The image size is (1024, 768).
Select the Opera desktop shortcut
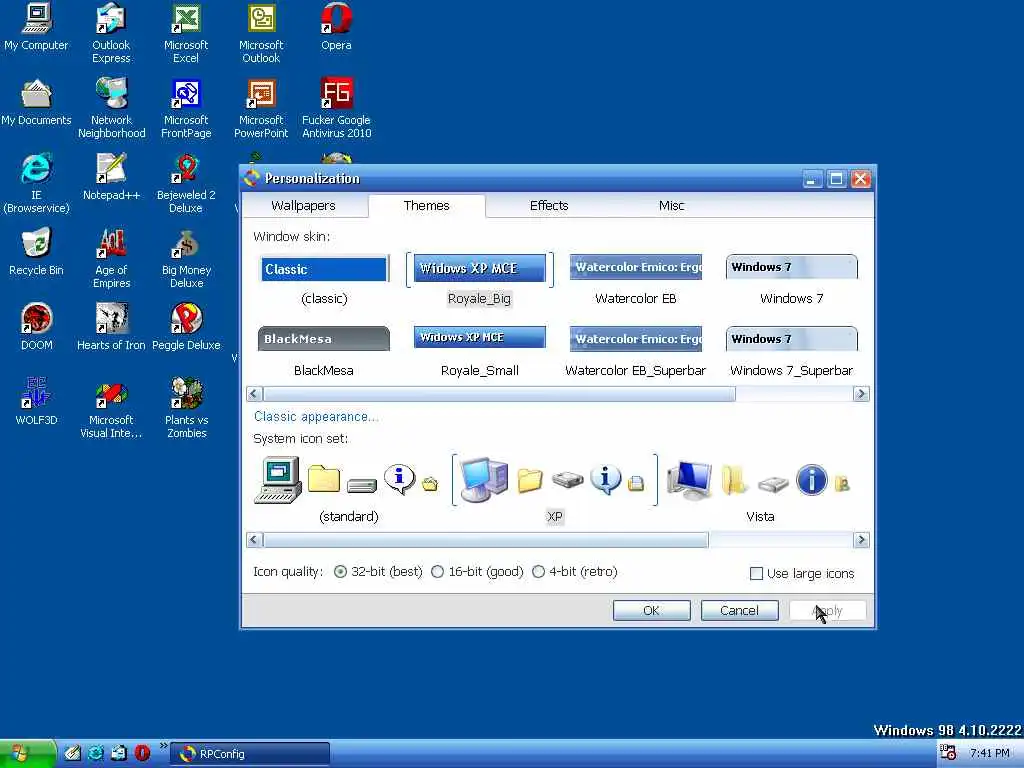(336, 27)
